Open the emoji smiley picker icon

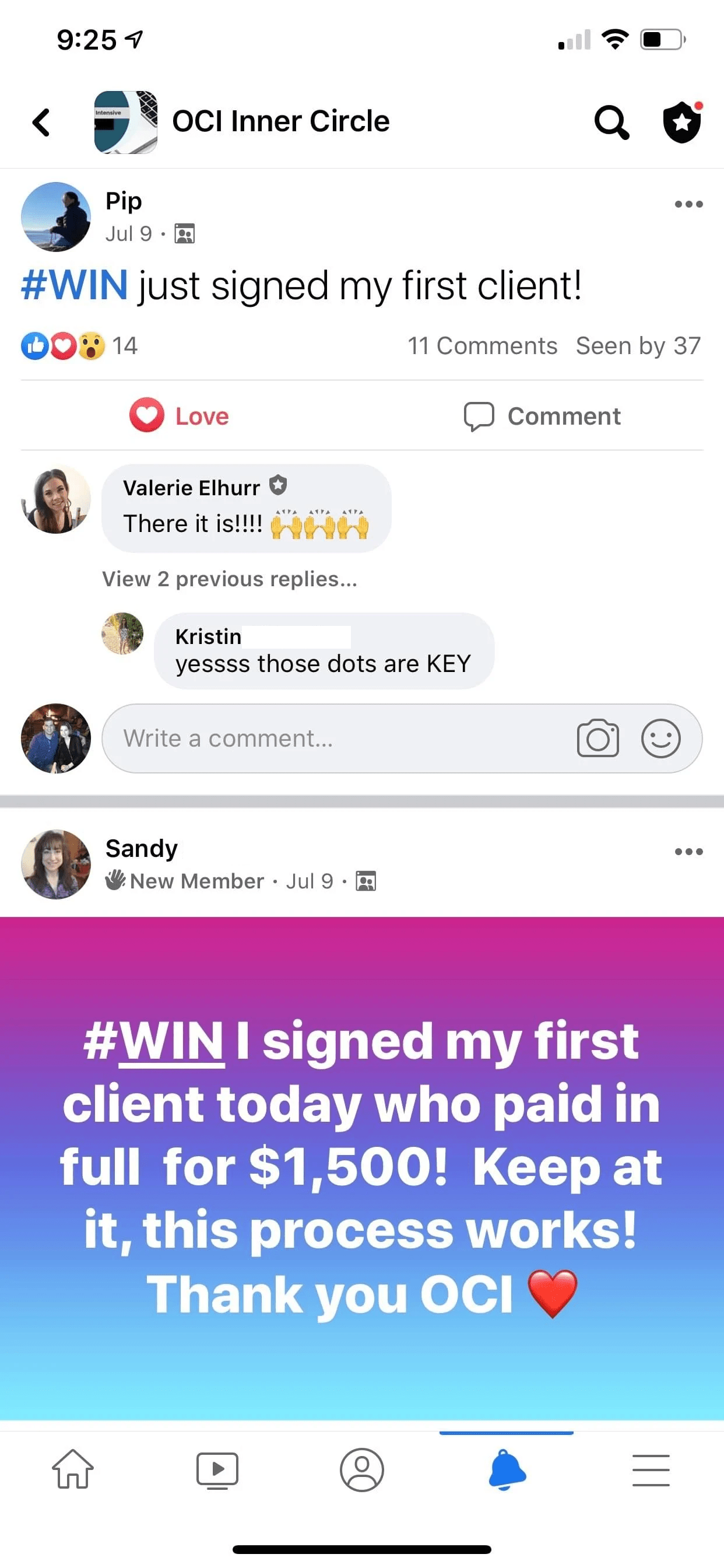[660, 738]
